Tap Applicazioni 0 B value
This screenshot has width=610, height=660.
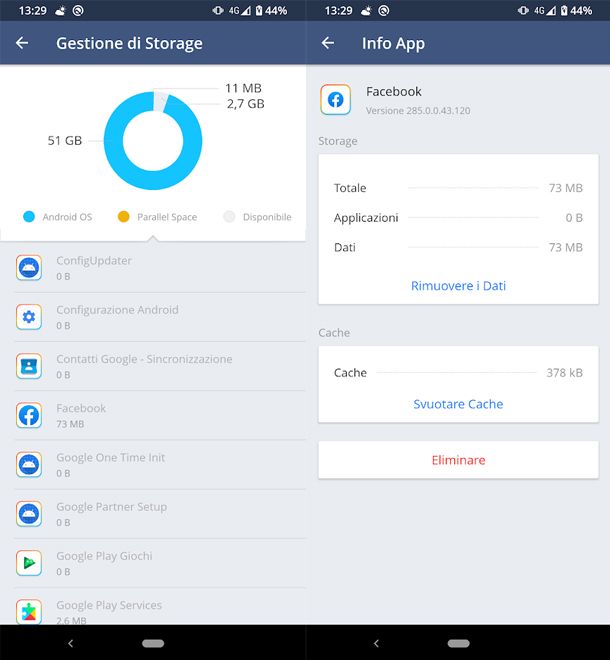(x=574, y=218)
